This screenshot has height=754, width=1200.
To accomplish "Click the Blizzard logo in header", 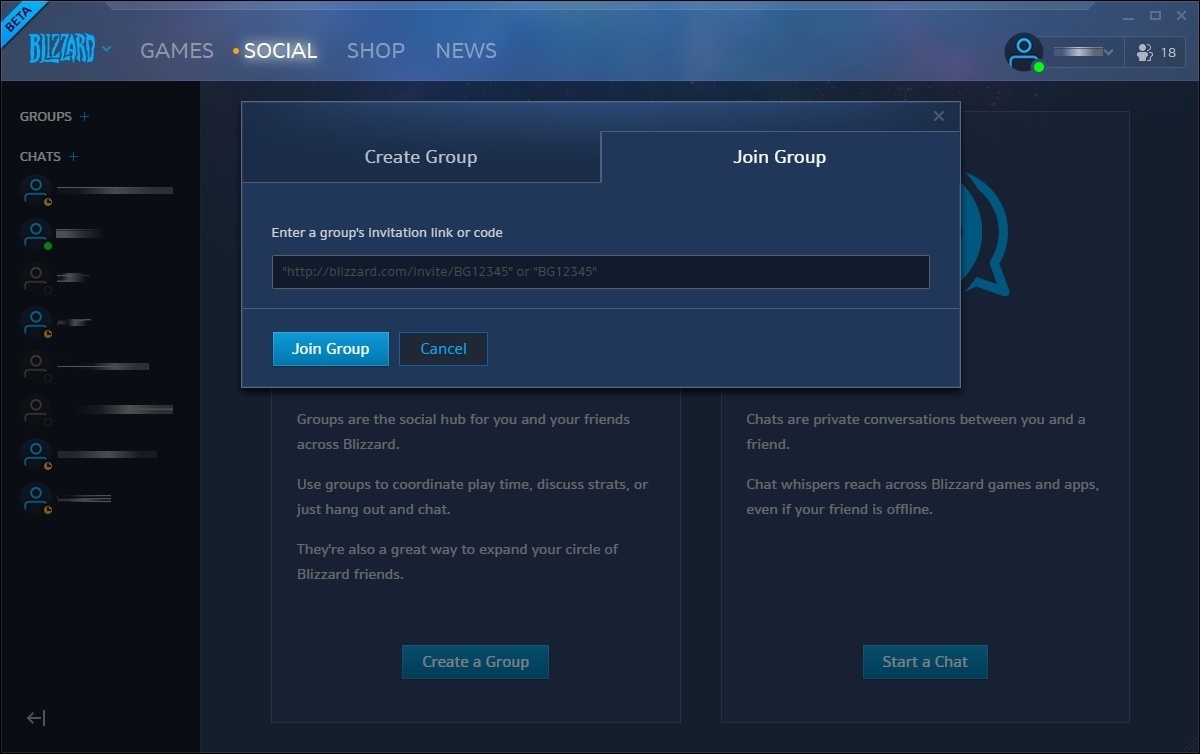I will coord(62,49).
